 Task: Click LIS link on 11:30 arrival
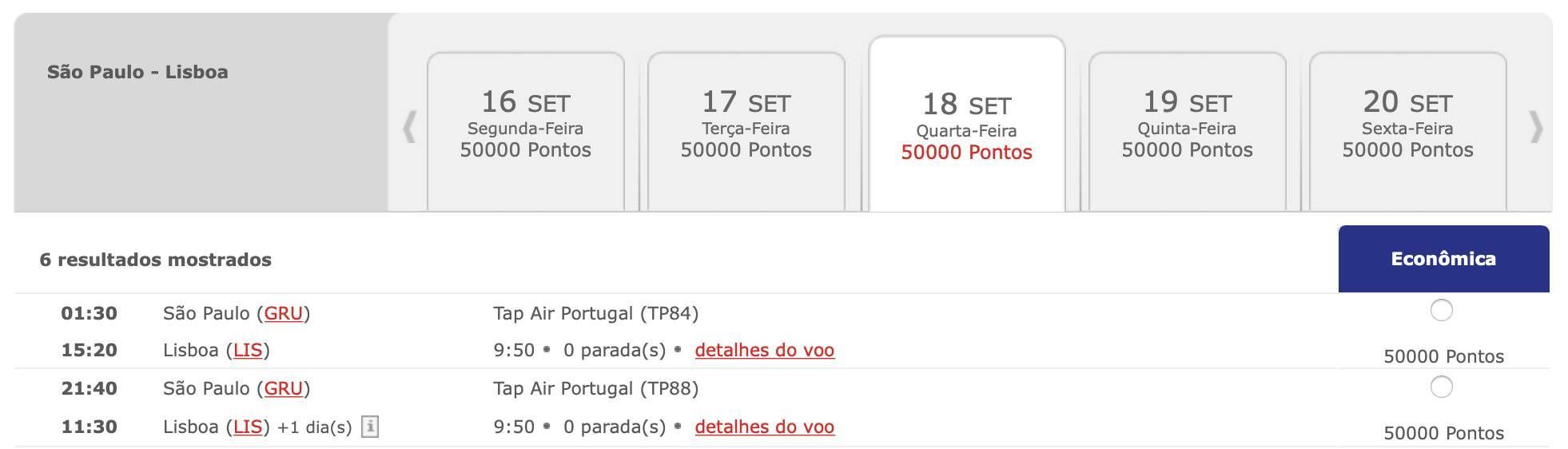pyautogui.click(x=248, y=427)
